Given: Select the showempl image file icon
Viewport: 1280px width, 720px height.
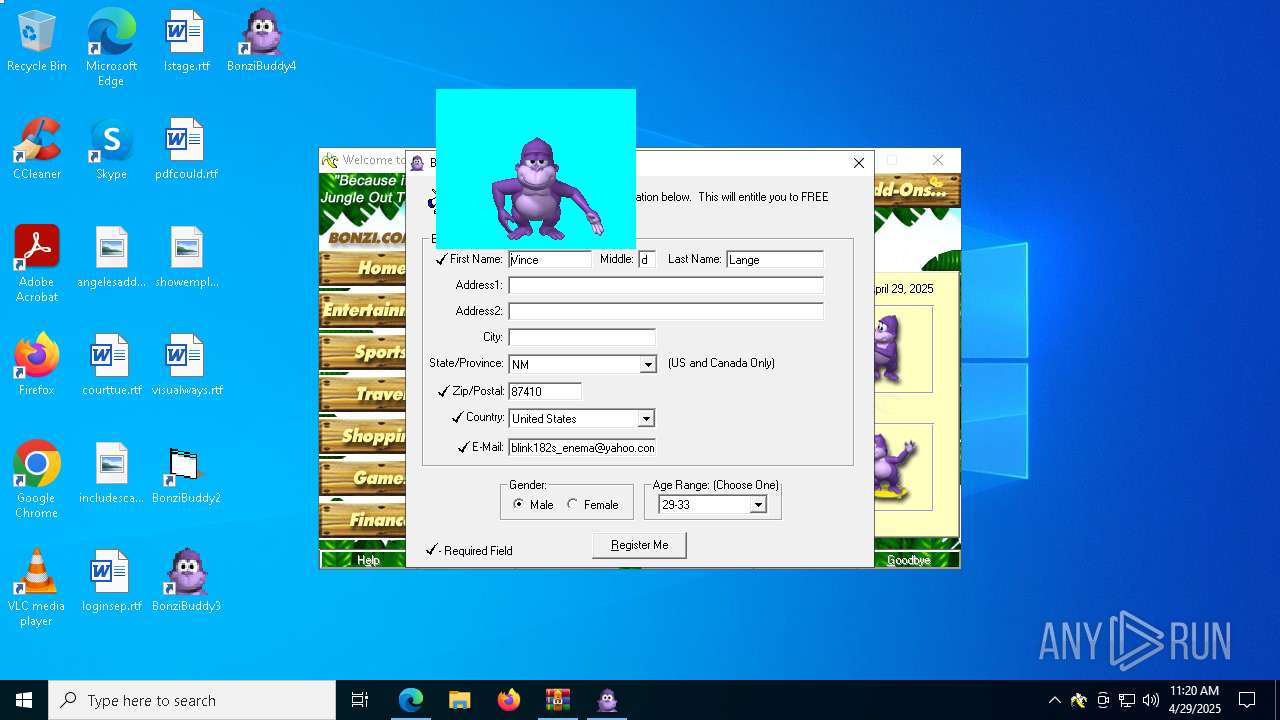Looking at the screenshot, I should [186, 258].
